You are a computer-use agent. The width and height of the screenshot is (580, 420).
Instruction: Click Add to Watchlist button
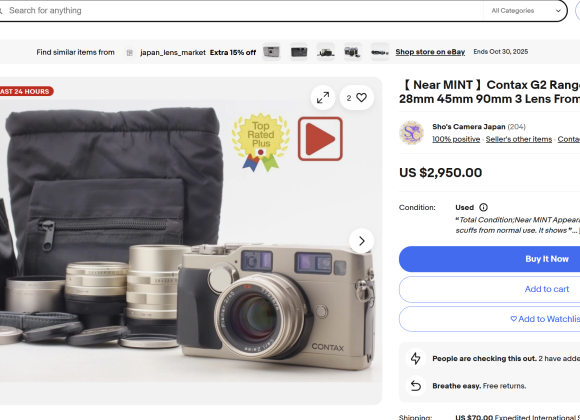[489, 319]
